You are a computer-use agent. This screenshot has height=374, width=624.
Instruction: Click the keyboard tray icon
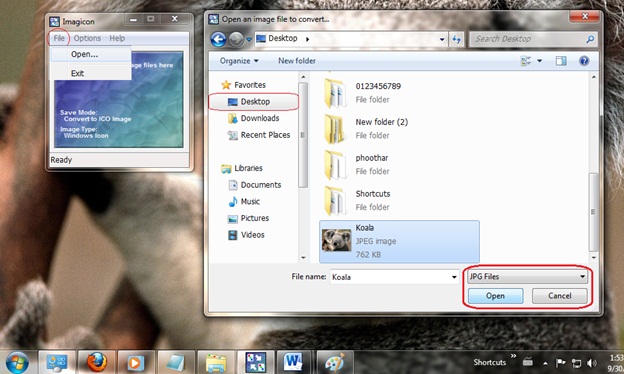(x=528, y=362)
